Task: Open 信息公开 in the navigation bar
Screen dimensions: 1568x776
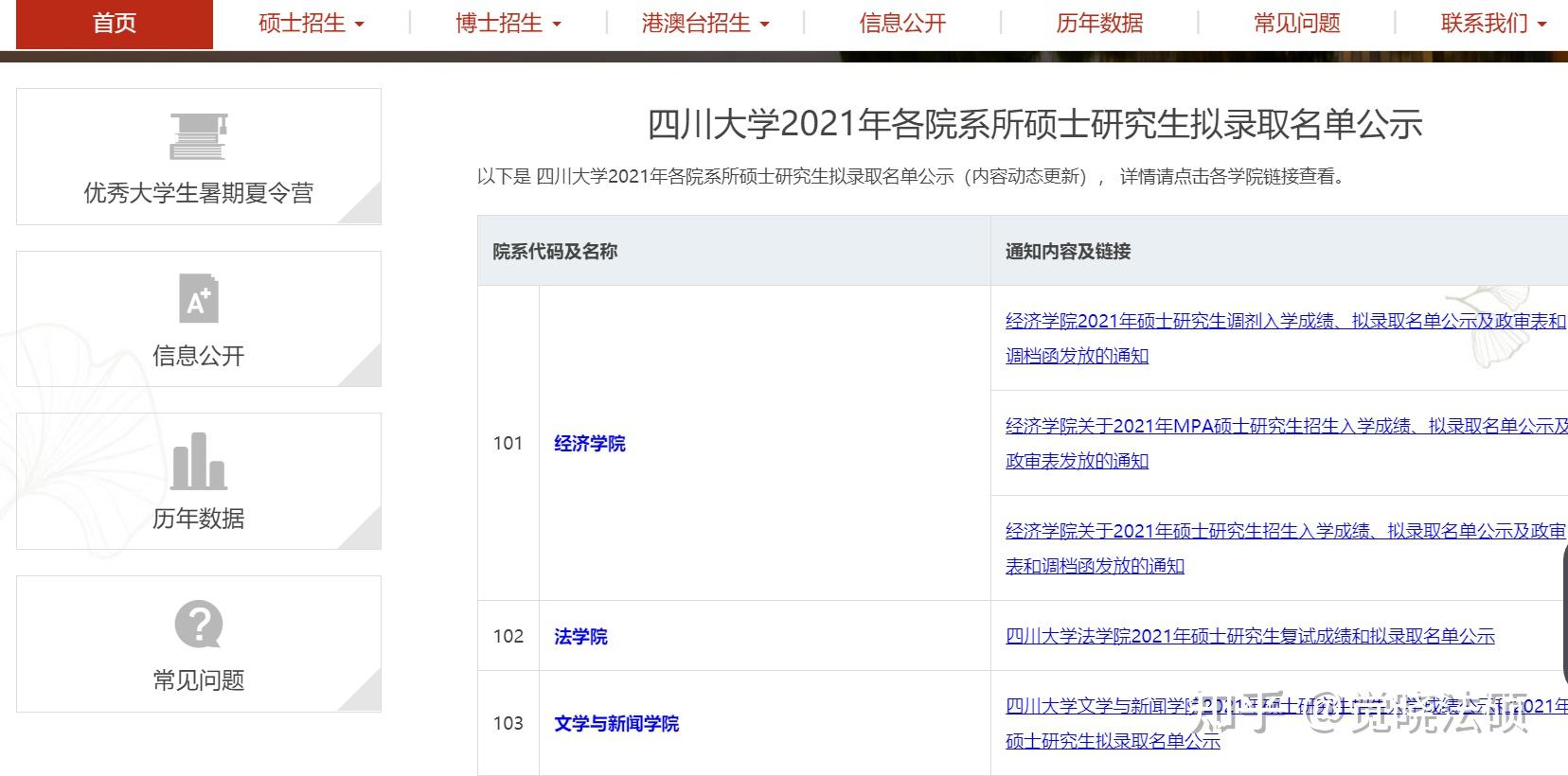Action: (902, 24)
